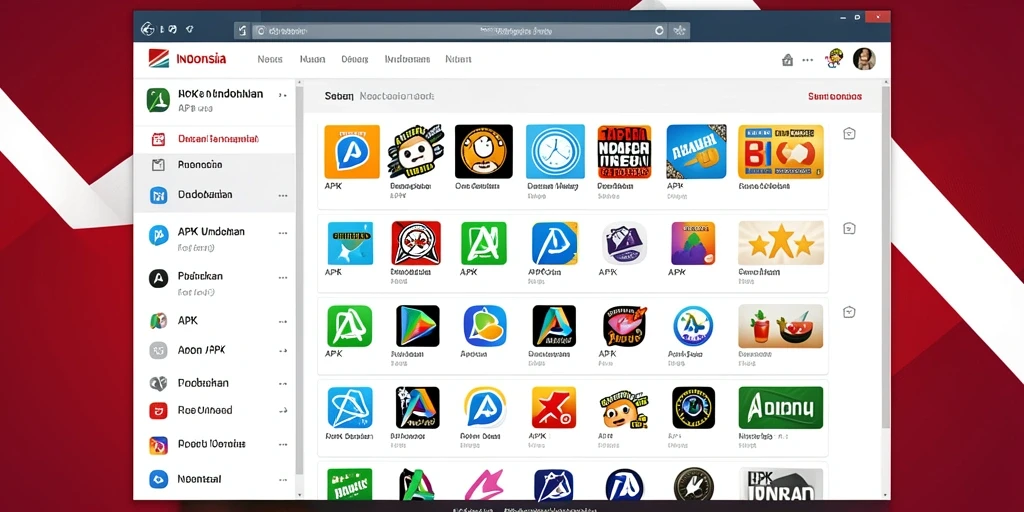1024x512 pixels.
Task: Select the sidebar item with the gray envelope icon
Action: [x=214, y=165]
